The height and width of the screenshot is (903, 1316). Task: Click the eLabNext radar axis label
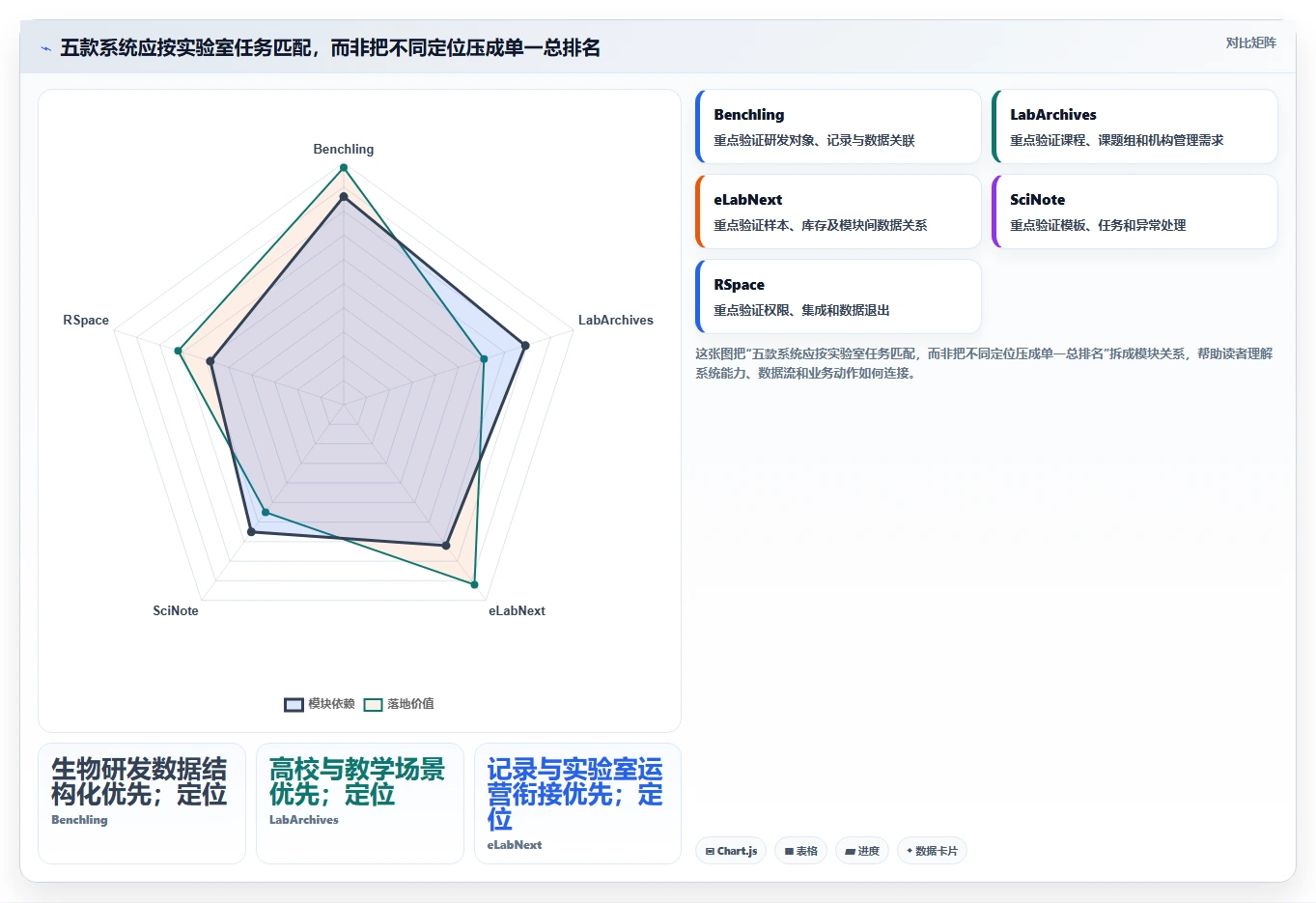tap(517, 610)
